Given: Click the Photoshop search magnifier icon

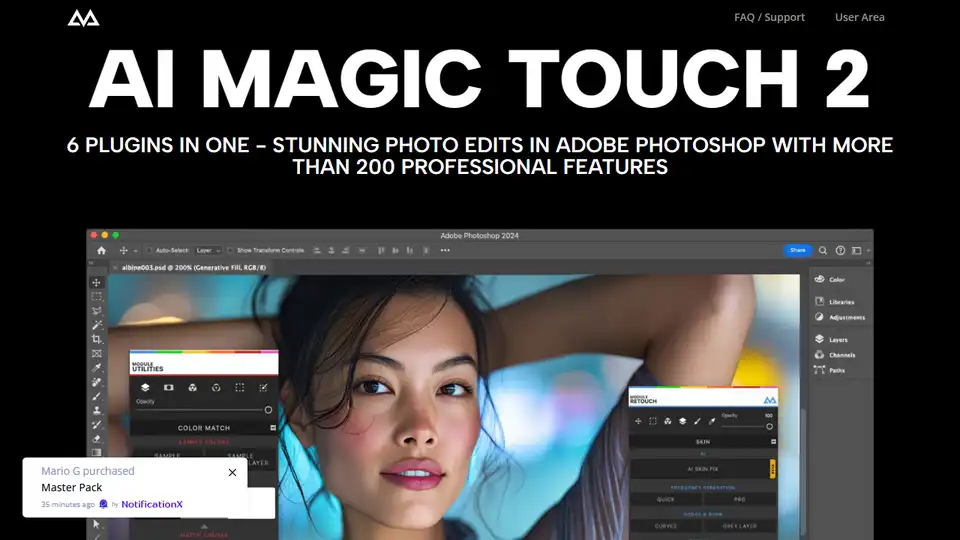Looking at the screenshot, I should coord(823,250).
